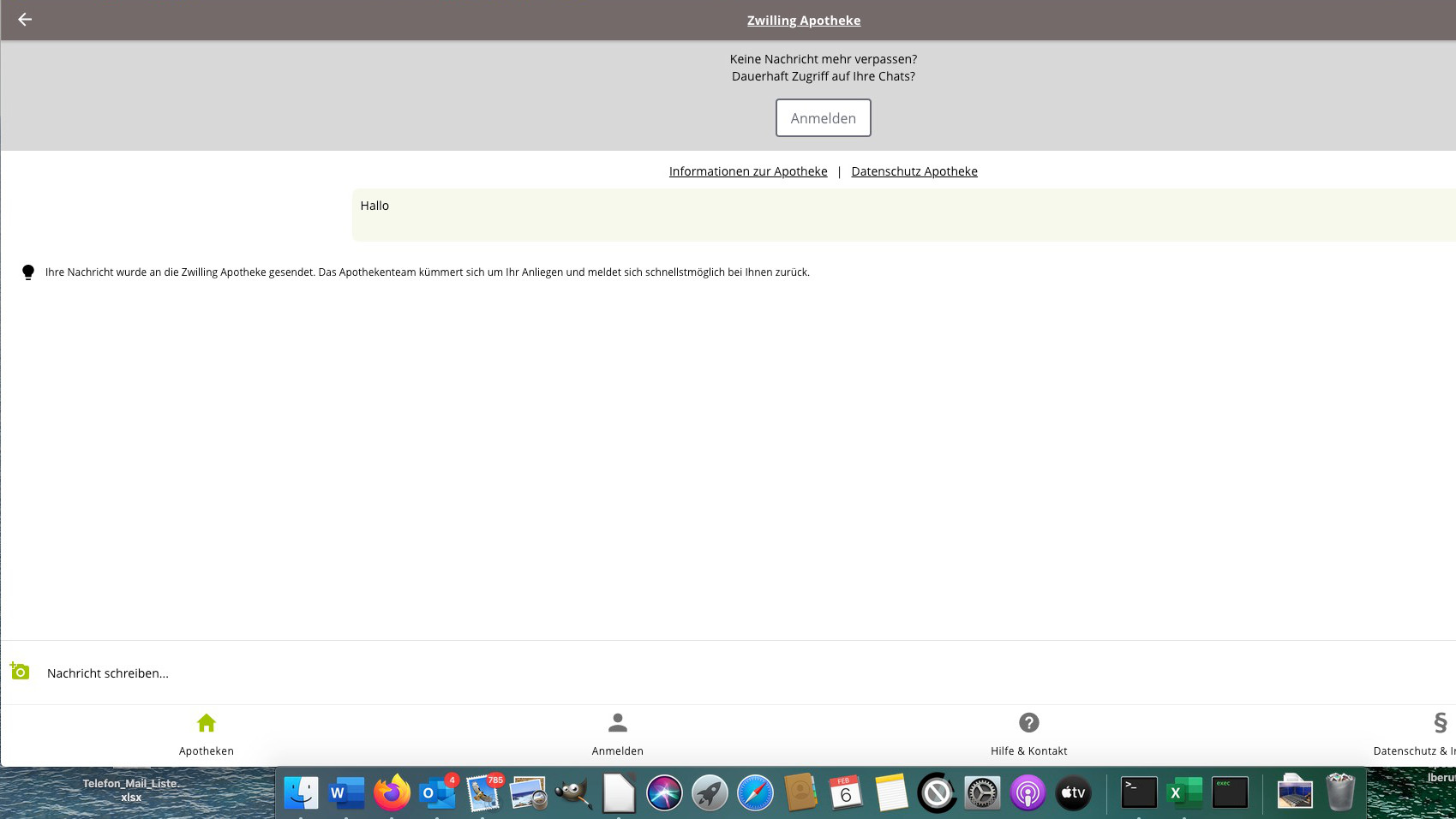1456x819 pixels.
Task: Open the Datenschutz Apotheke link
Action: point(914,171)
